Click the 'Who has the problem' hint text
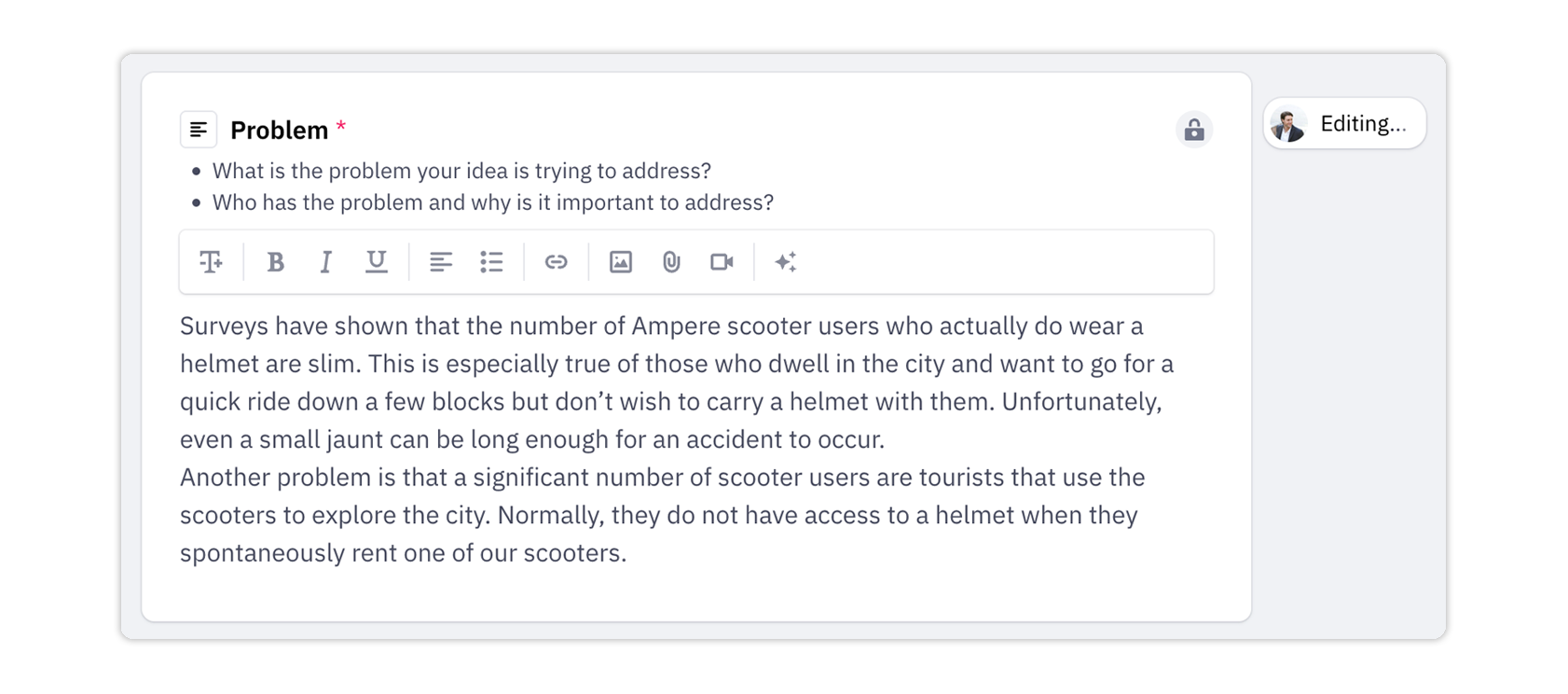 (493, 202)
